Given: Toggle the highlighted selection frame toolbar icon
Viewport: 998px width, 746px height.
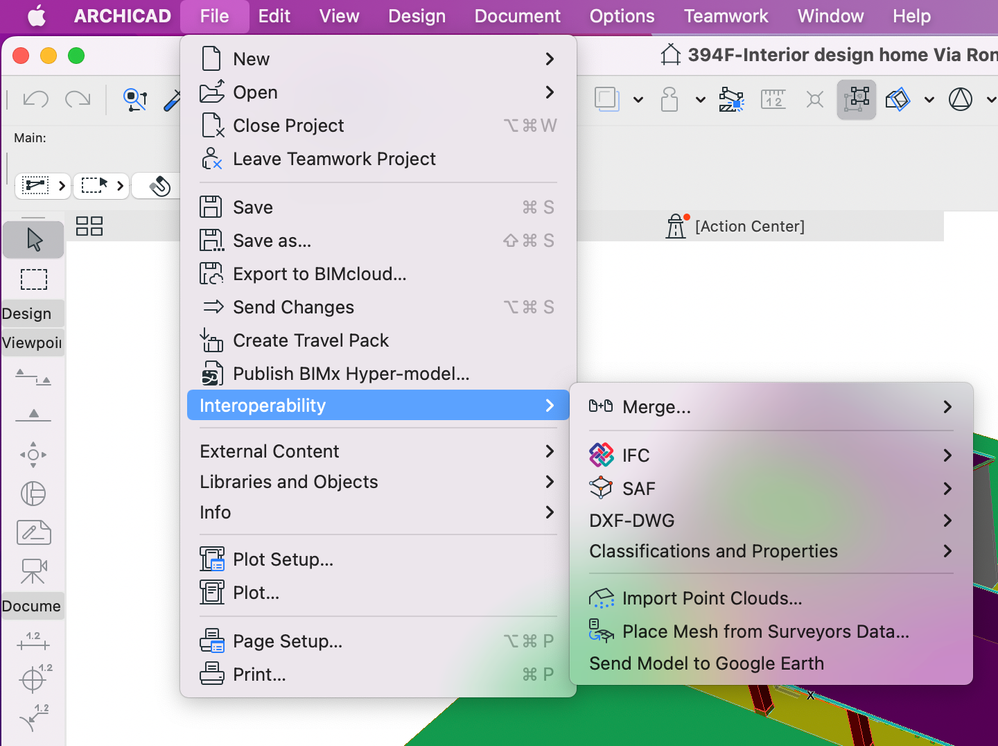Looking at the screenshot, I should pyautogui.click(x=856, y=99).
